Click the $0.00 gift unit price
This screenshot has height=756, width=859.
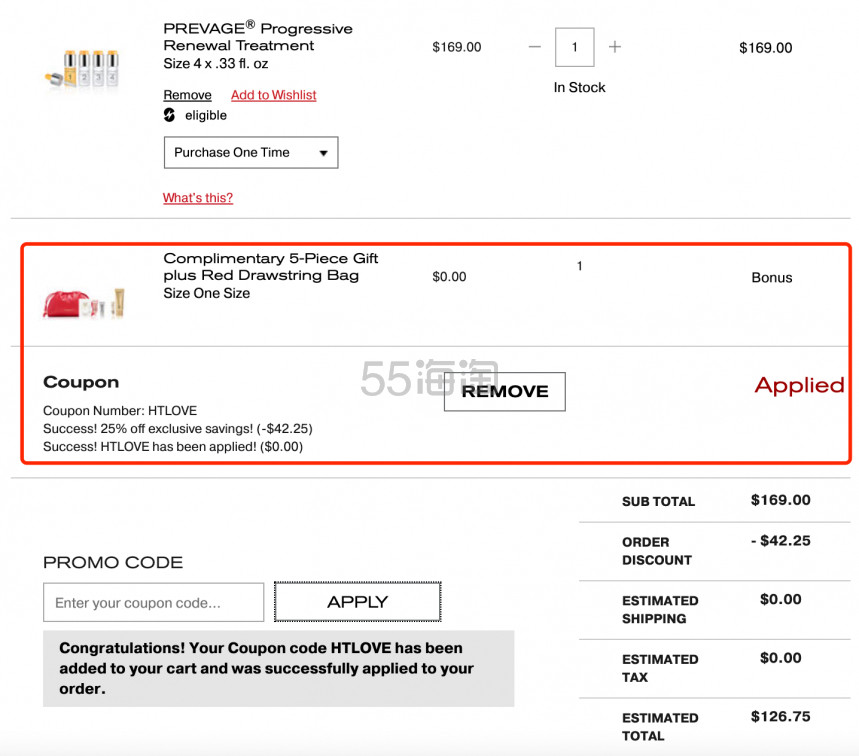[x=449, y=277]
